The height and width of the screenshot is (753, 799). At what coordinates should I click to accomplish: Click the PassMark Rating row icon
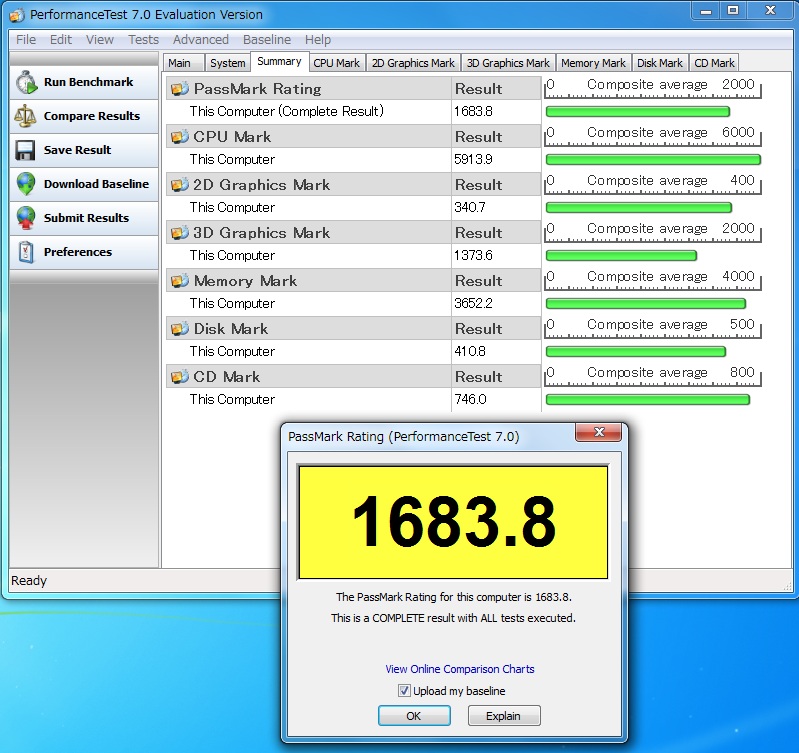(x=179, y=89)
